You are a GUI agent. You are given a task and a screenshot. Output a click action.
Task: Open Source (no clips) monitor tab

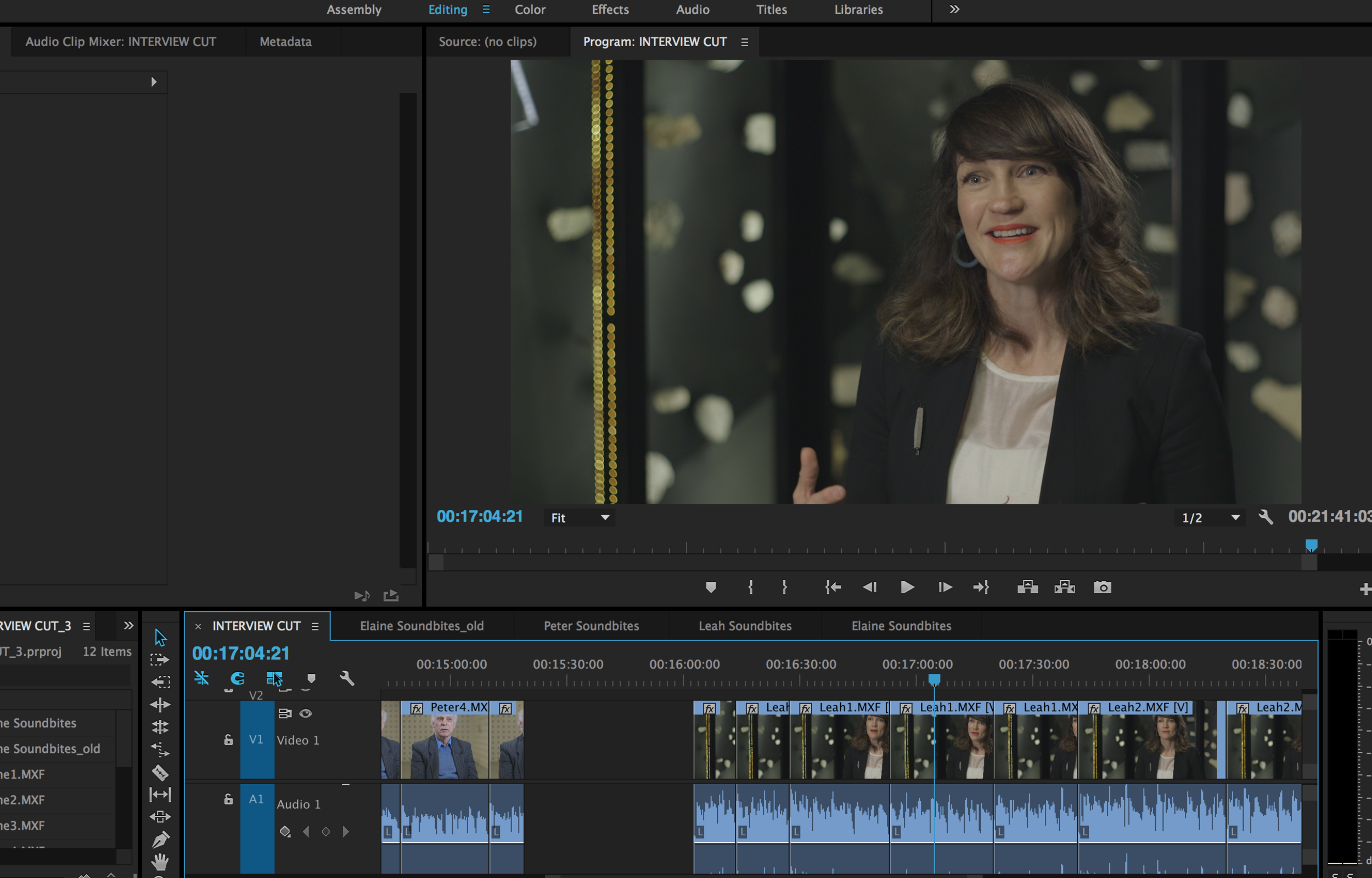[487, 42]
